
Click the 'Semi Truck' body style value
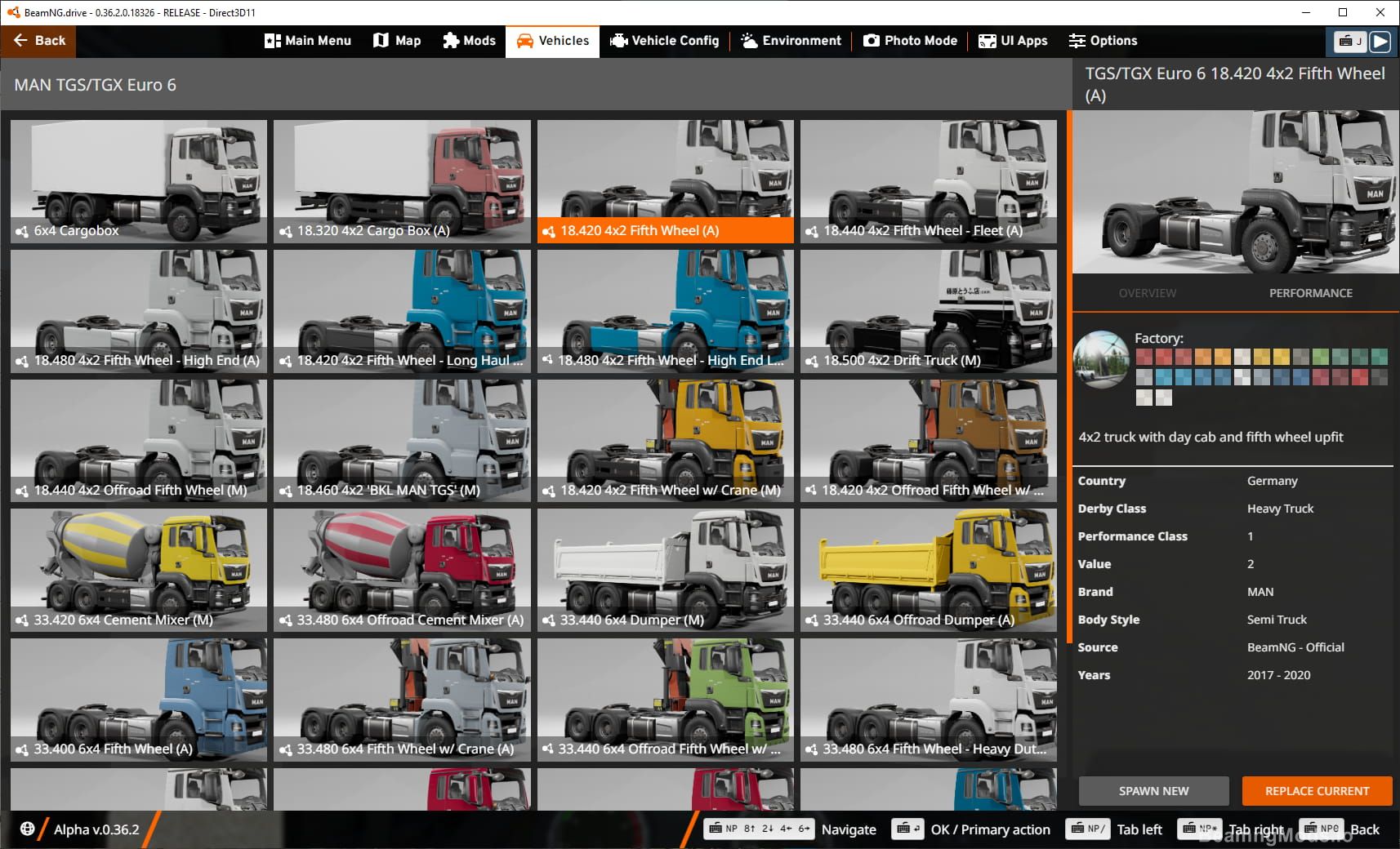click(x=1277, y=620)
